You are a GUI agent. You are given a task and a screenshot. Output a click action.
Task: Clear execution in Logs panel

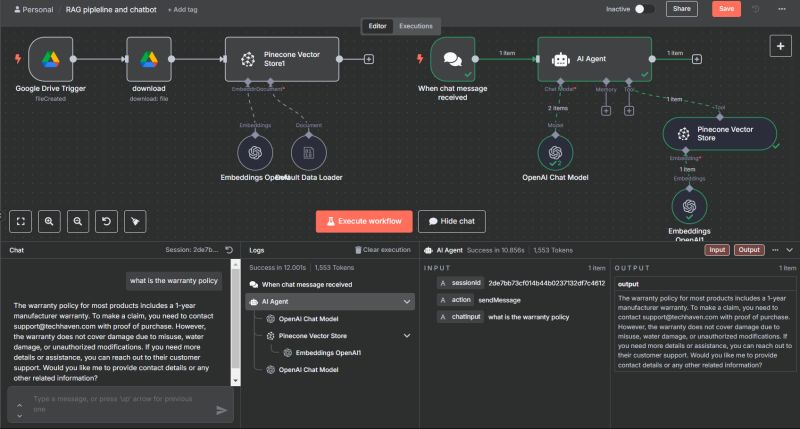point(383,250)
